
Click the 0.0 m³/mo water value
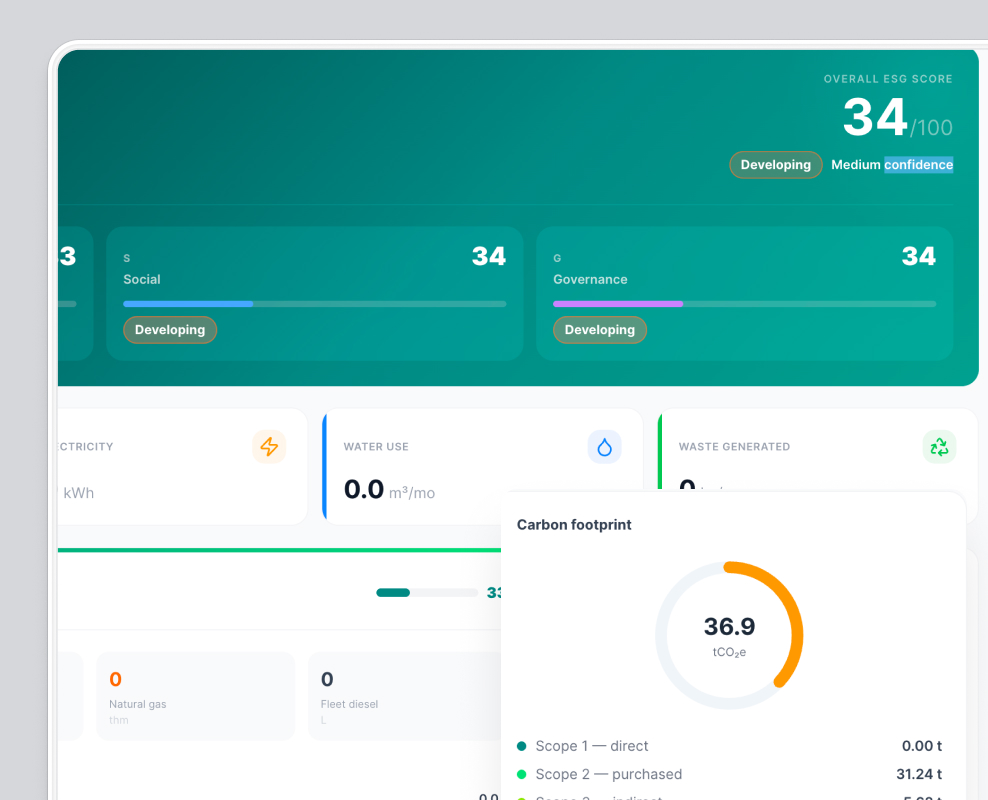point(389,489)
